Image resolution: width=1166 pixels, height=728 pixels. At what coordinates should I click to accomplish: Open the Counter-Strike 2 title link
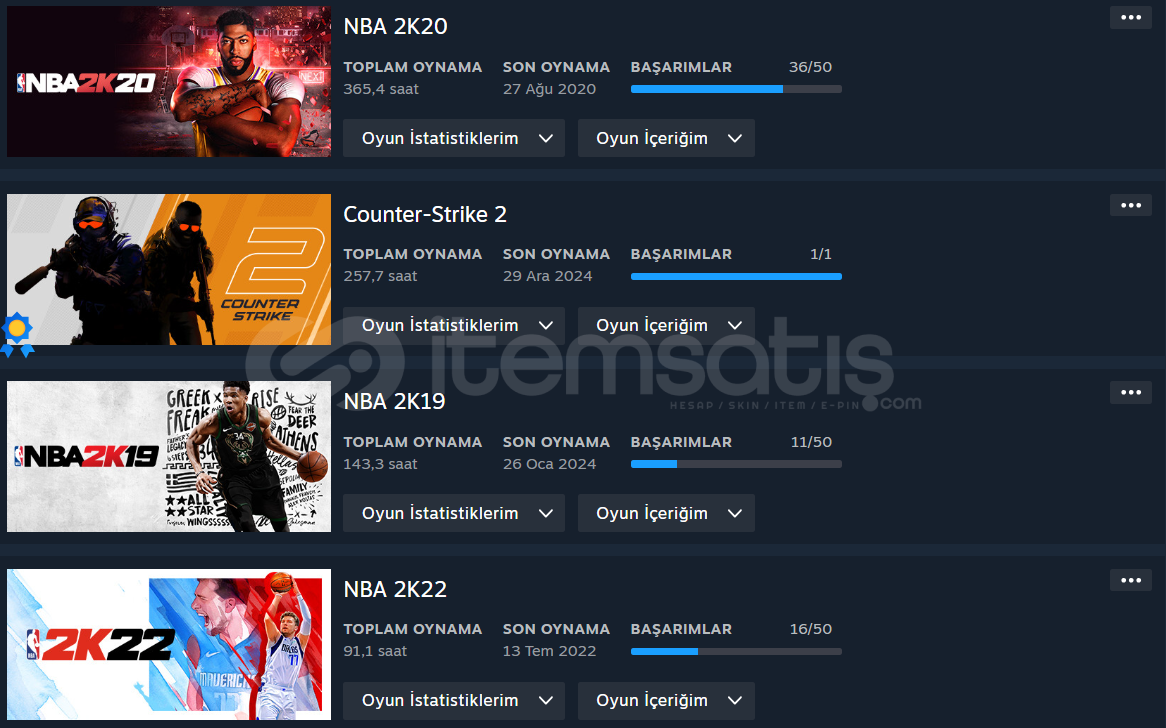pos(425,214)
